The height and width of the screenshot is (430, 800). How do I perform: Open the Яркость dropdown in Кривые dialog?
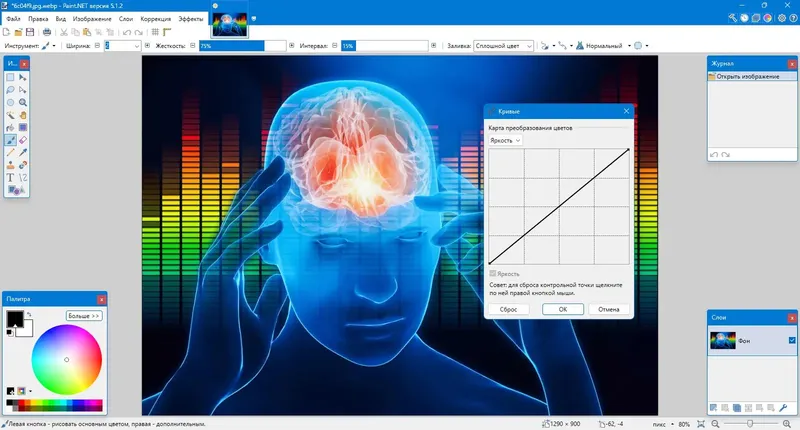[505, 140]
